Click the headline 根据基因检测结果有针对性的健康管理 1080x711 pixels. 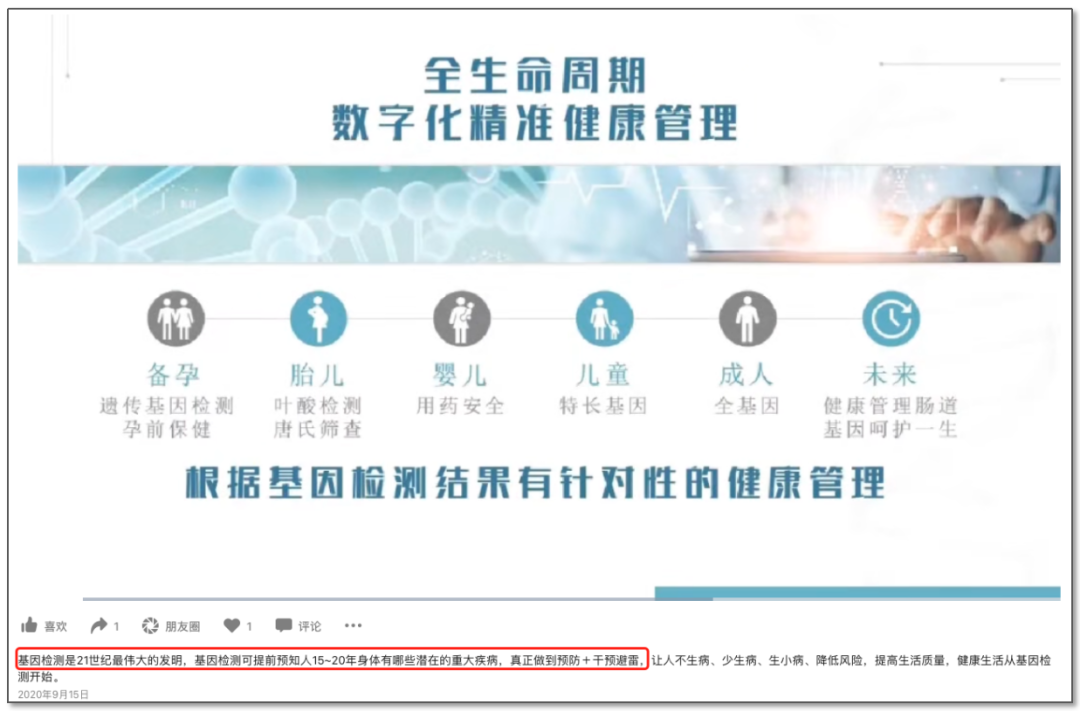pos(535,482)
